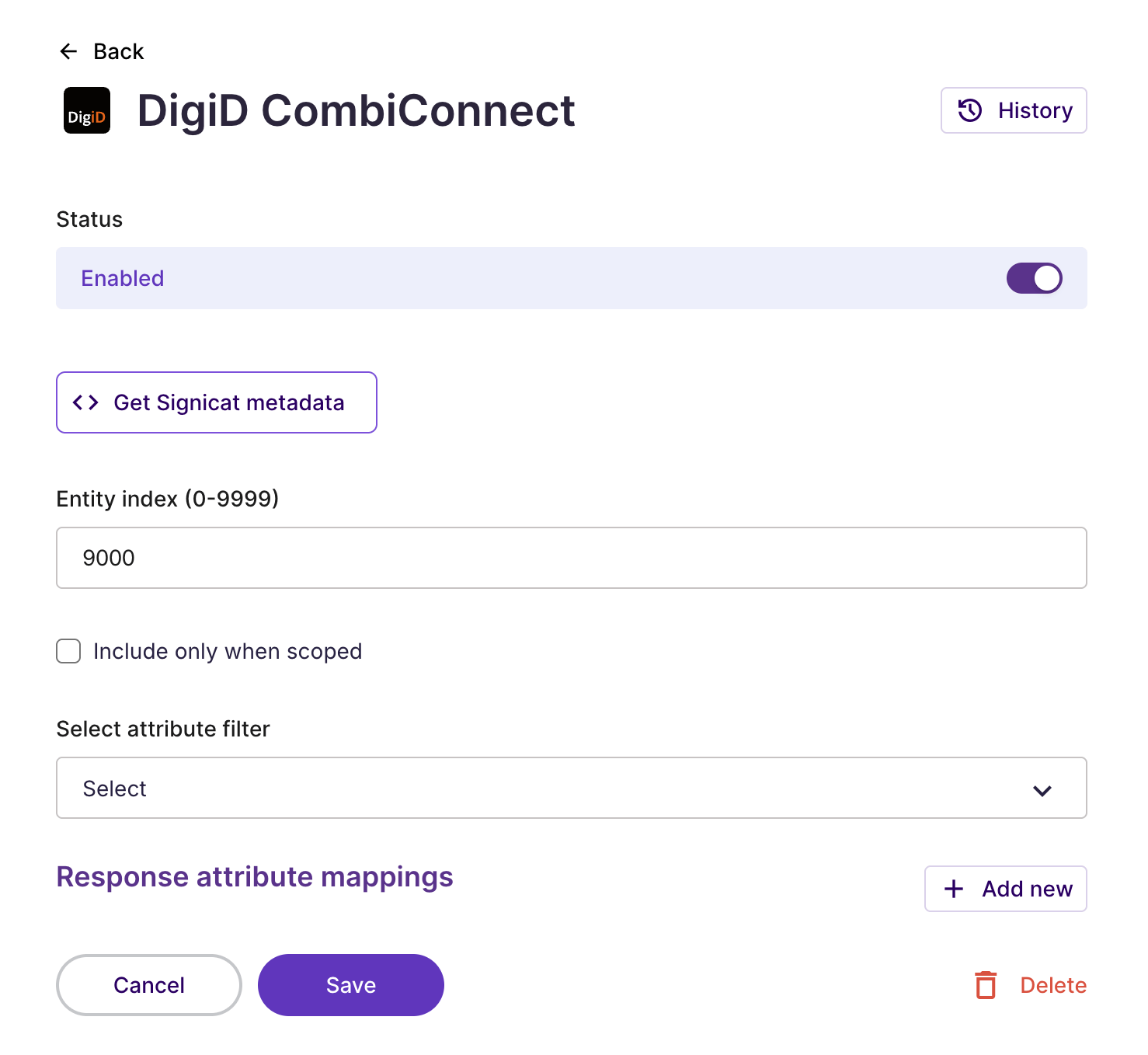1148x1055 pixels.
Task: Click the plus icon next to Add new
Action: (953, 889)
